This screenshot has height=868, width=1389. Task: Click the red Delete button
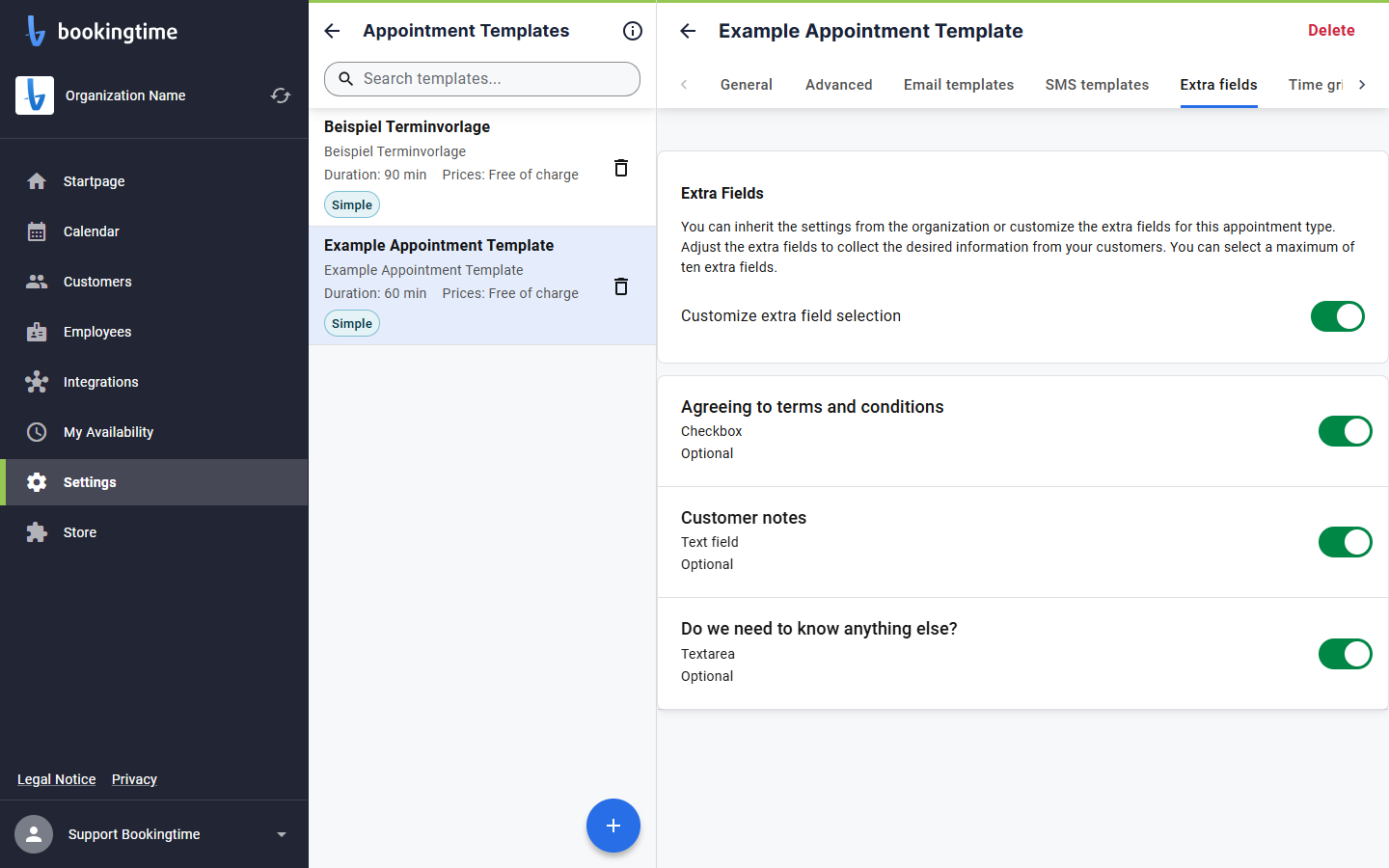[1331, 31]
